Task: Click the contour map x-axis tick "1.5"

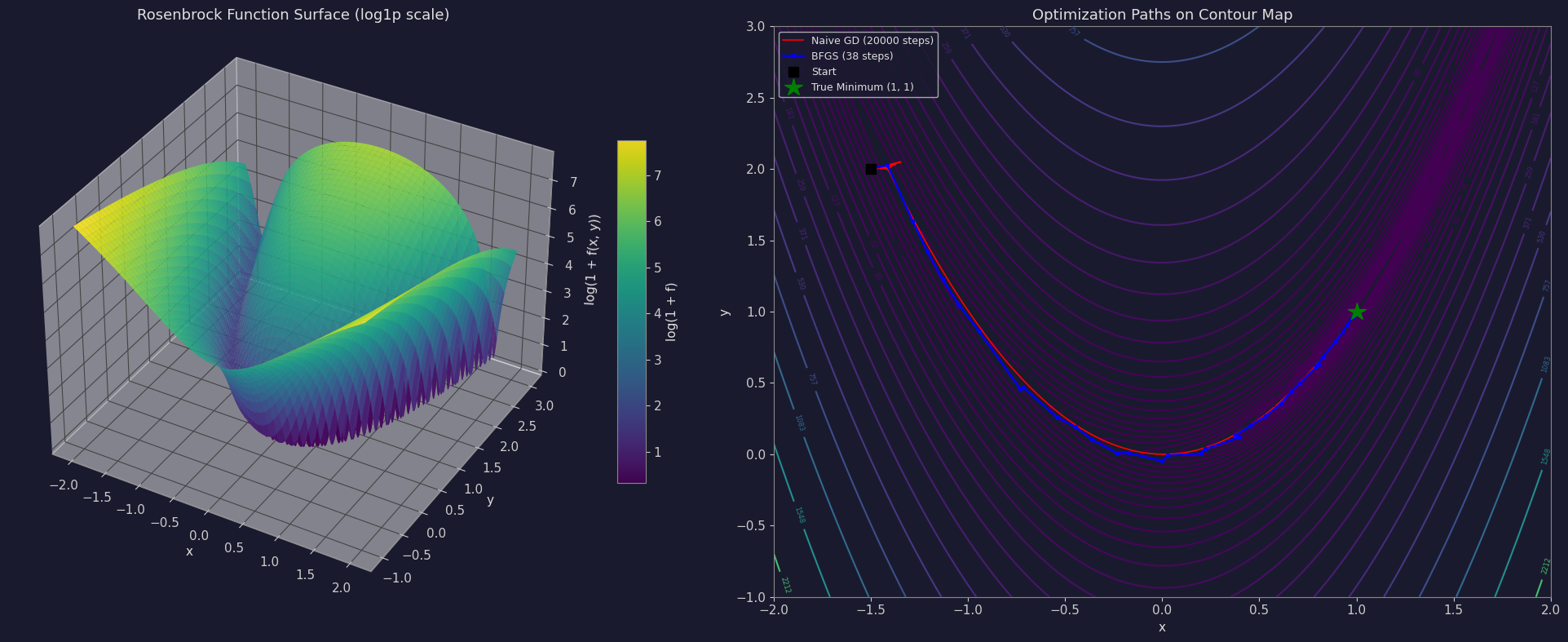Action: [x=1454, y=610]
